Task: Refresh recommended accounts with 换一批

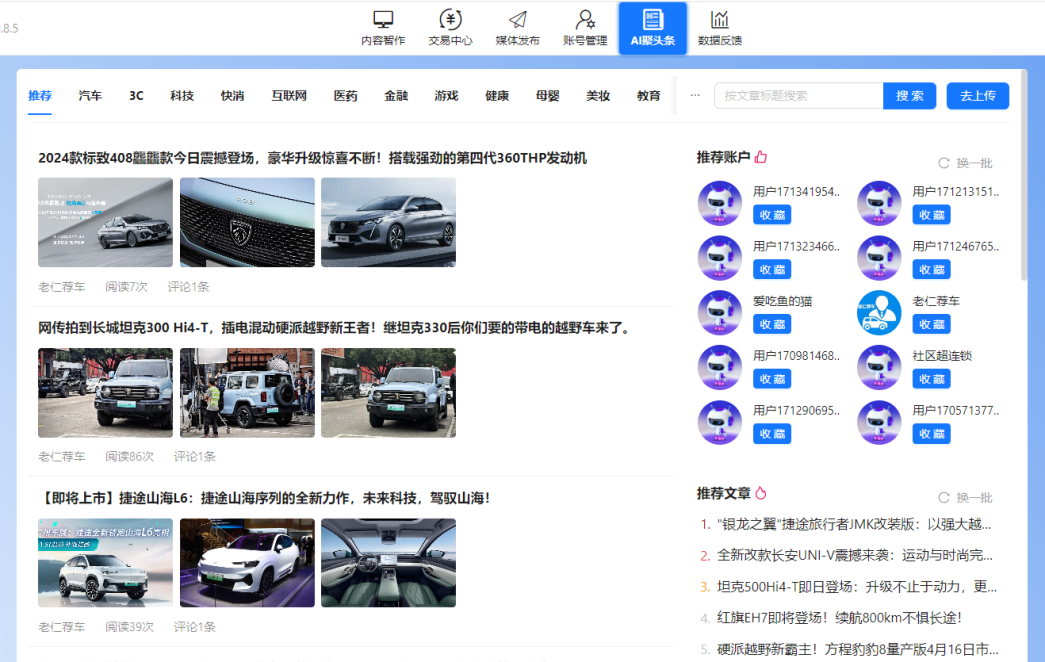Action: (966, 163)
